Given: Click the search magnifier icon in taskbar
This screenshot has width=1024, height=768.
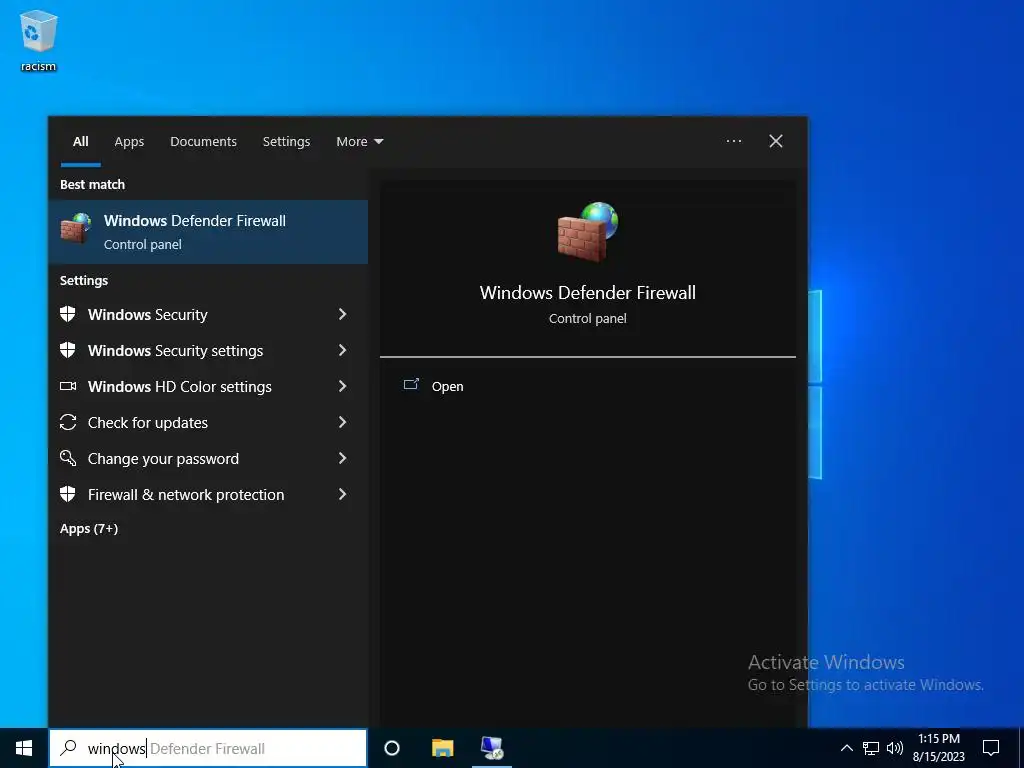Looking at the screenshot, I should coord(69,748).
